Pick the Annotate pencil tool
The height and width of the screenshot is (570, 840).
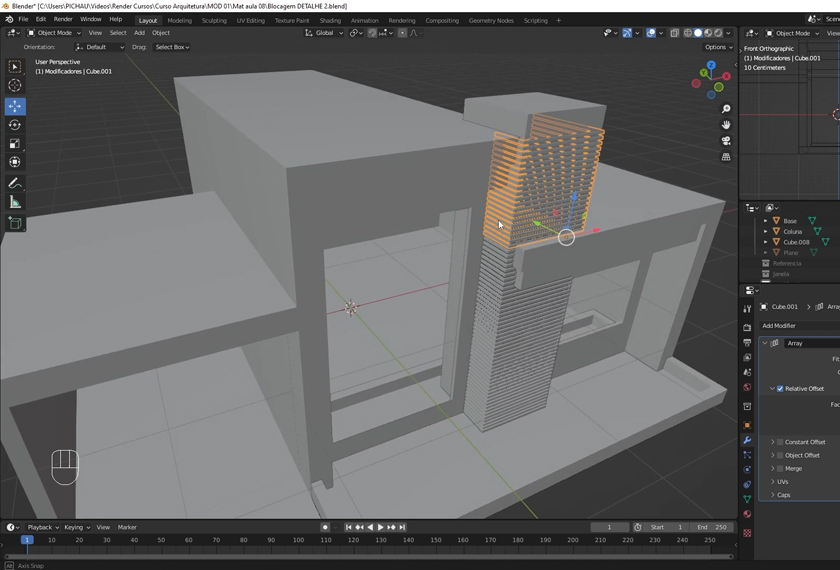15,183
